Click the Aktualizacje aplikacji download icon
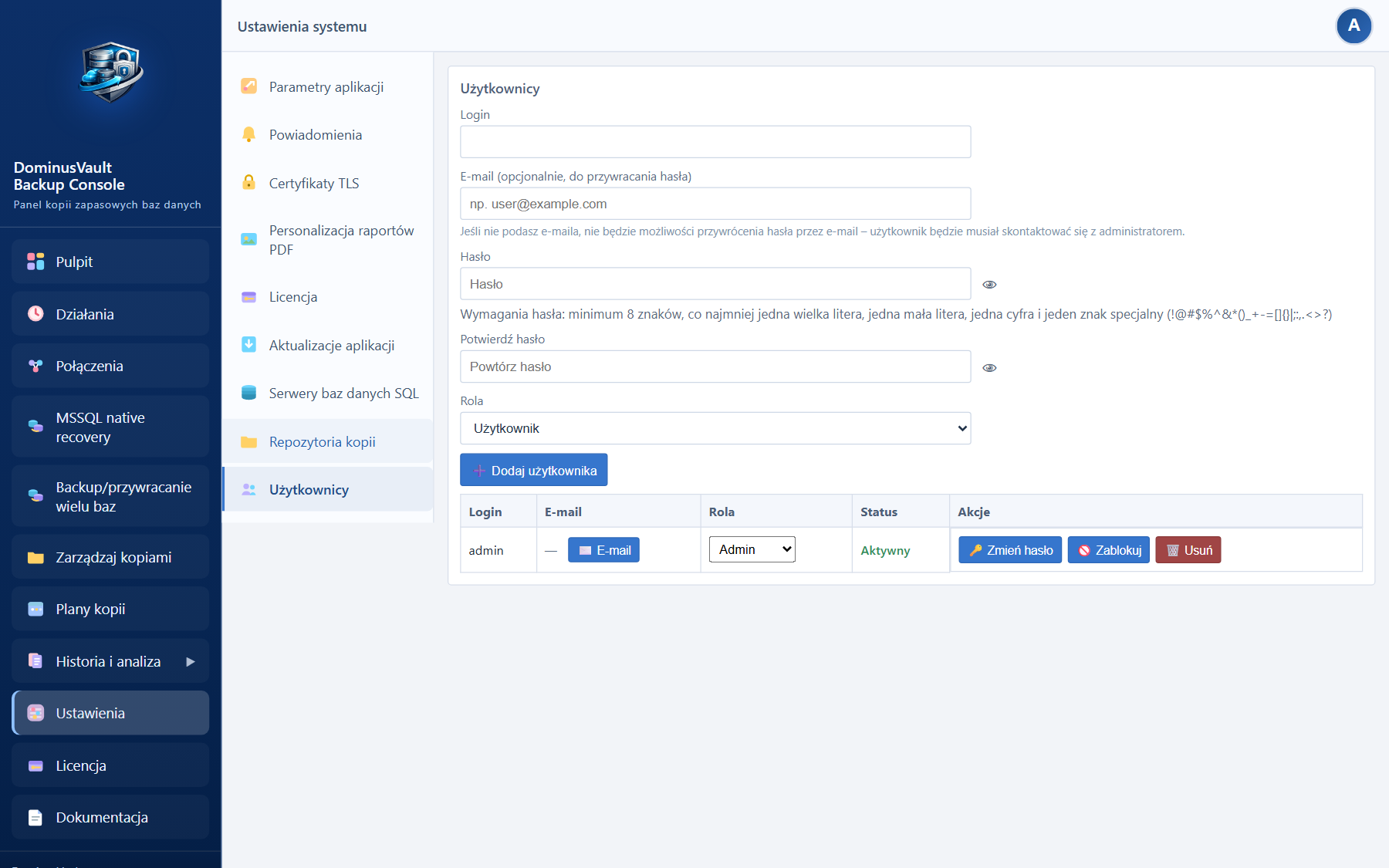 pyautogui.click(x=248, y=345)
